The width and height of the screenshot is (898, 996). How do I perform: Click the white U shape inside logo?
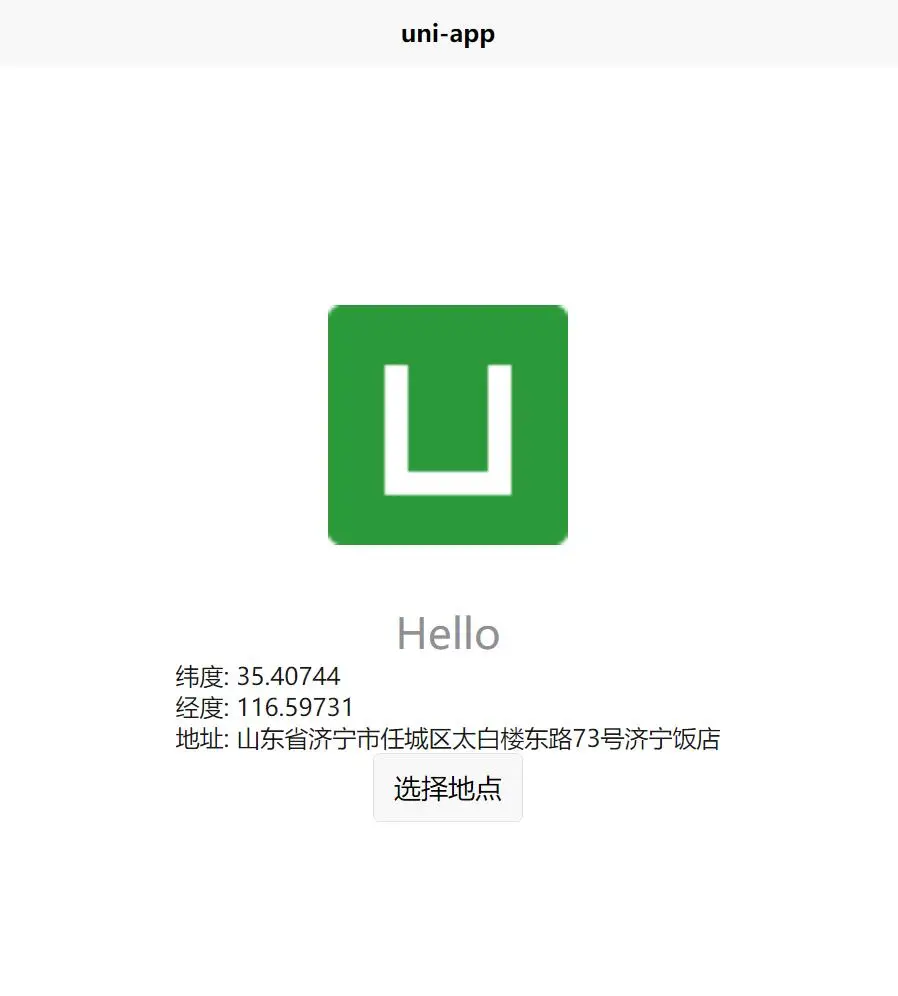448,430
